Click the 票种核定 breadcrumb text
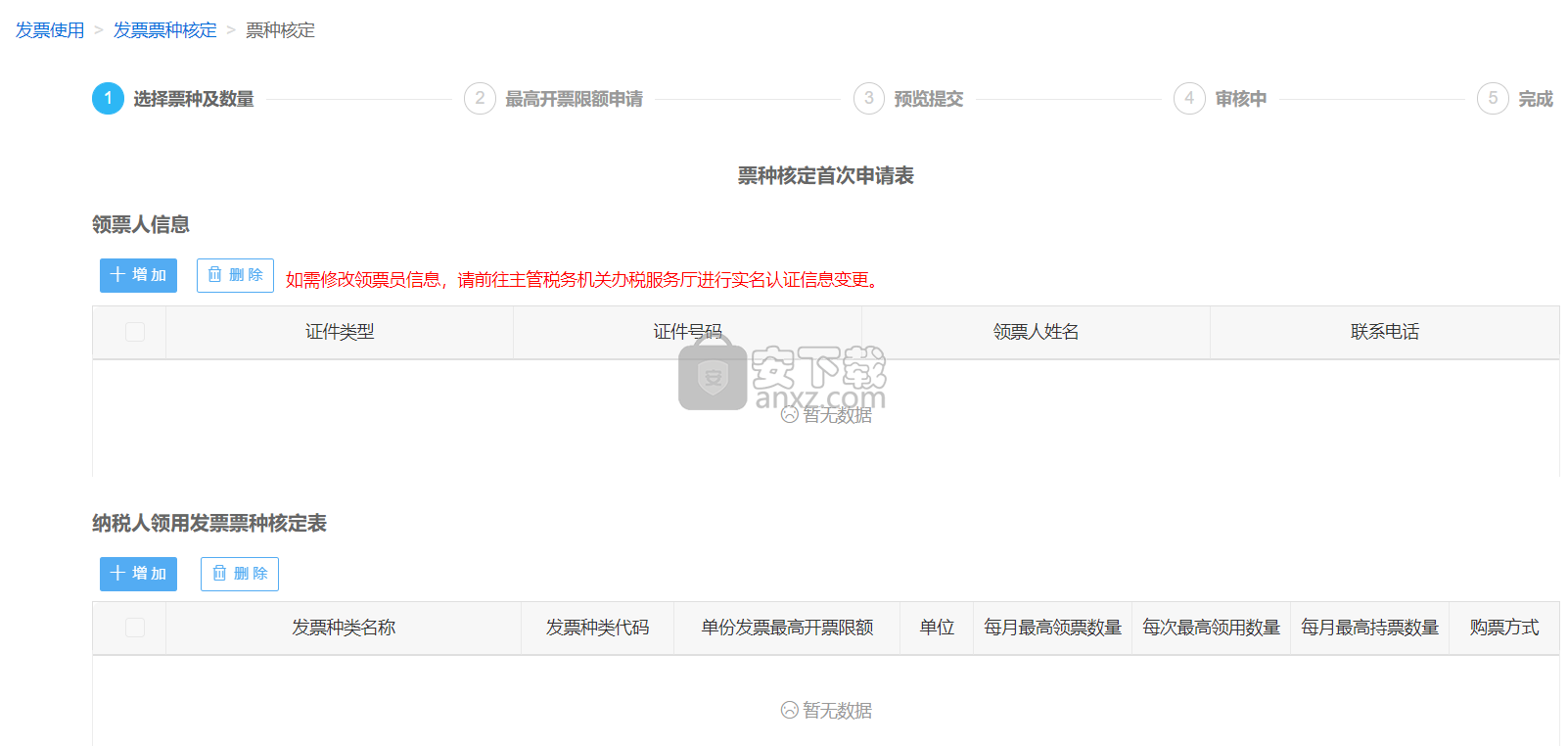 [280, 30]
